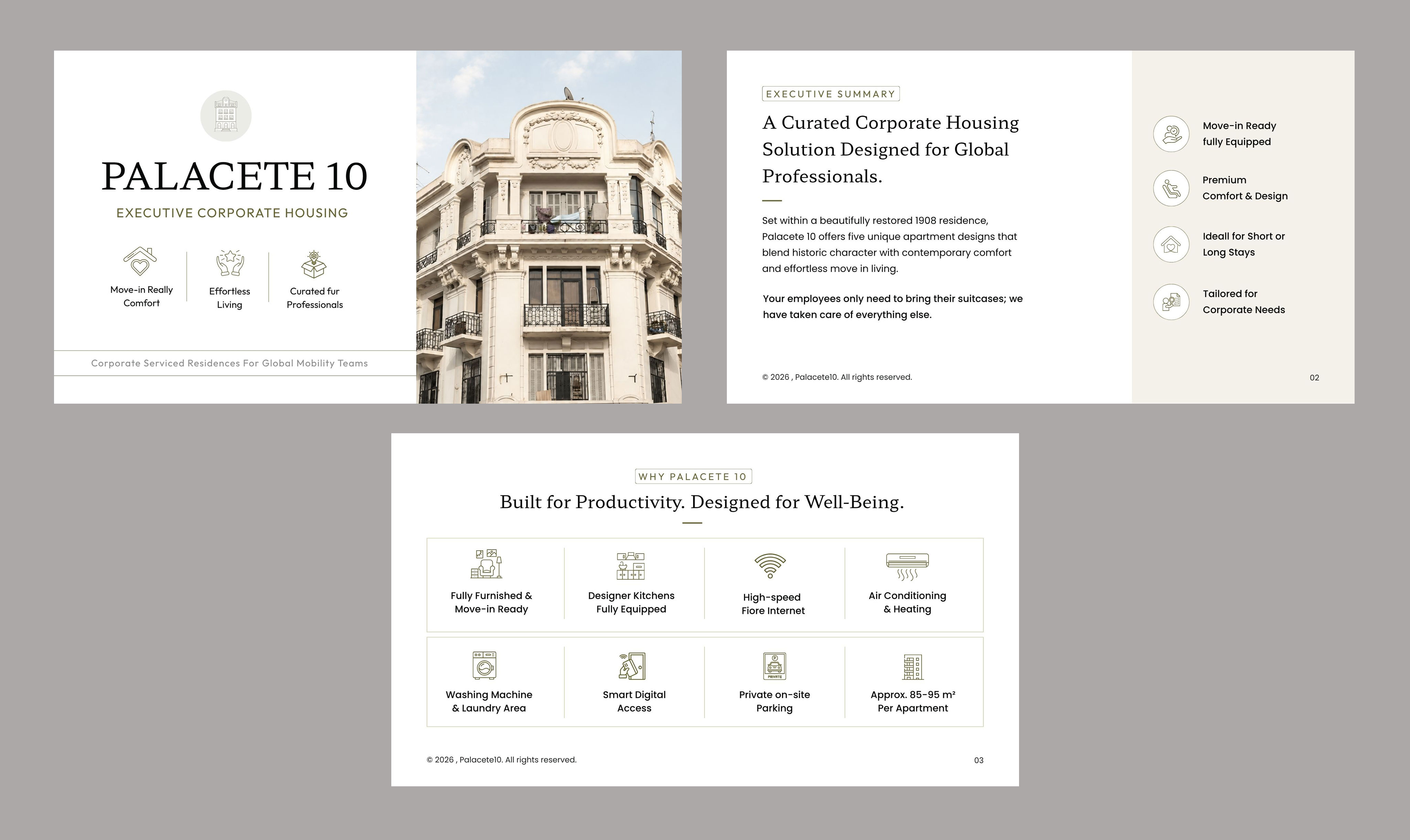Select the A Curated Corporate Housing headline
Image resolution: width=1410 pixels, height=840 pixels.
click(890, 149)
